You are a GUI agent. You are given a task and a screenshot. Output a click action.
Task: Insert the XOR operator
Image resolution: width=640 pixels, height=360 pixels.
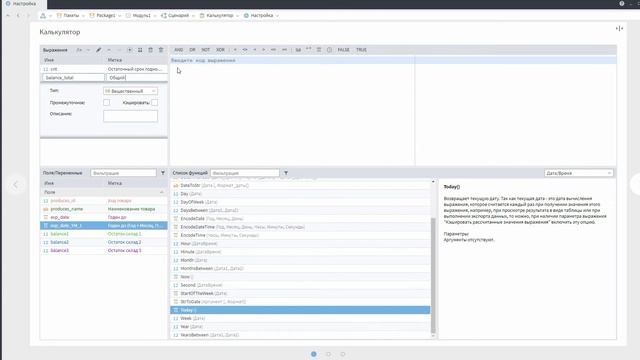pyautogui.click(x=220, y=50)
